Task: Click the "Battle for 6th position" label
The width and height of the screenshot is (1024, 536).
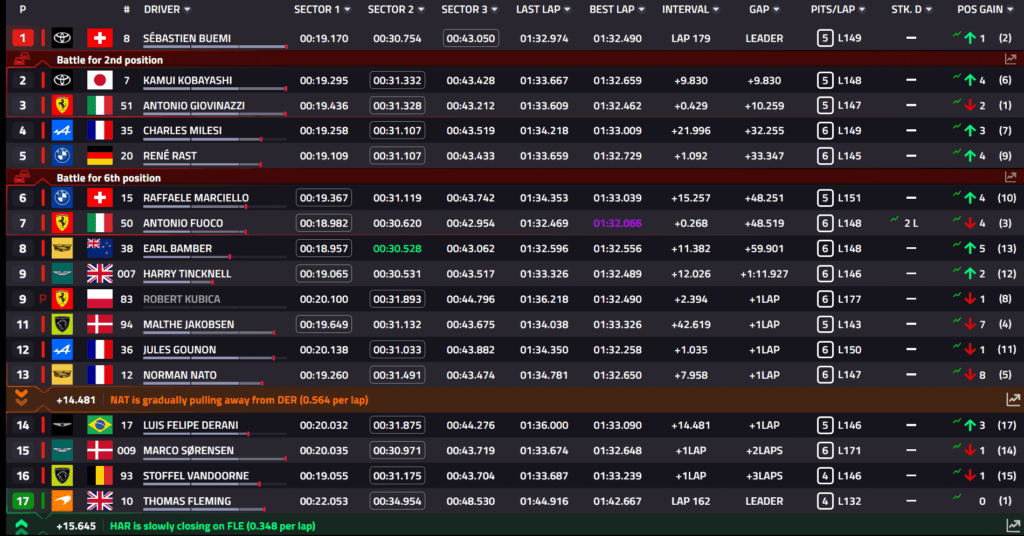Action: [x=108, y=178]
